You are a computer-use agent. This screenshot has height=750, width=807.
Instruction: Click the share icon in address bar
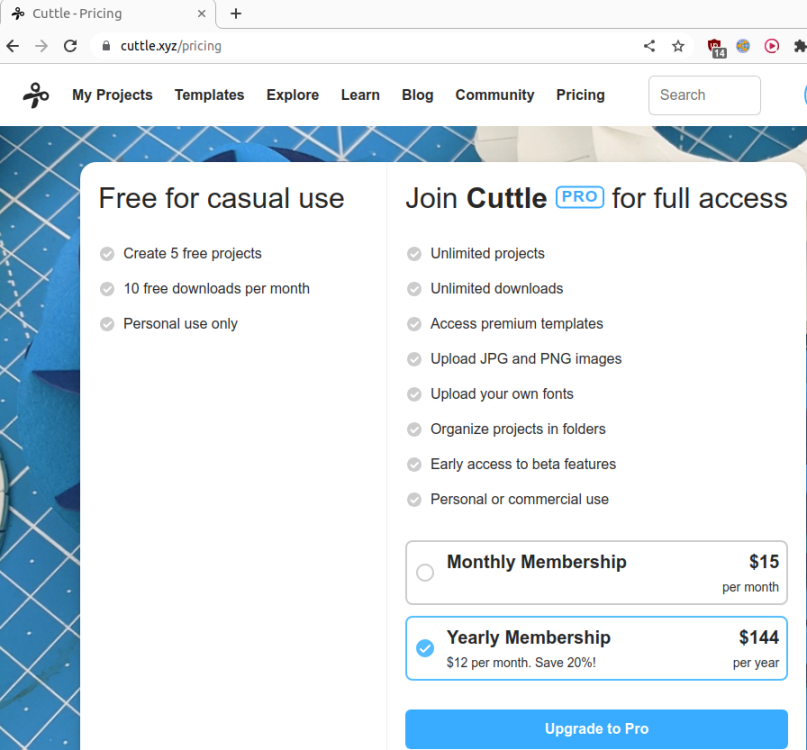(x=649, y=46)
